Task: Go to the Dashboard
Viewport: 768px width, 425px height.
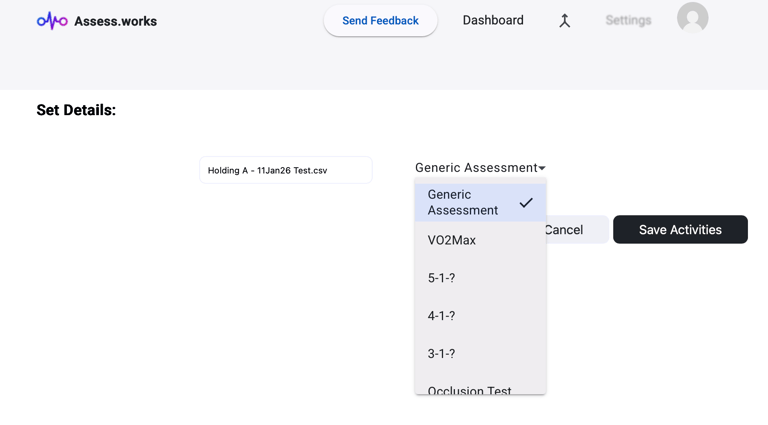Action: click(493, 20)
